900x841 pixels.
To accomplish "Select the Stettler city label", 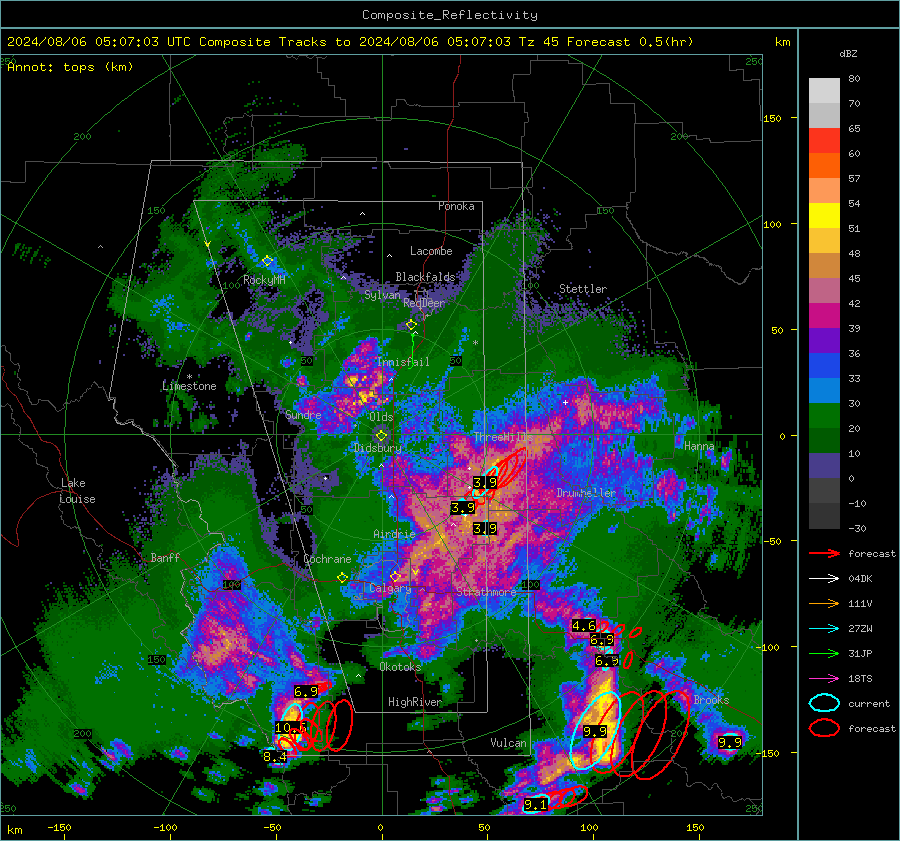I will coord(583,289).
